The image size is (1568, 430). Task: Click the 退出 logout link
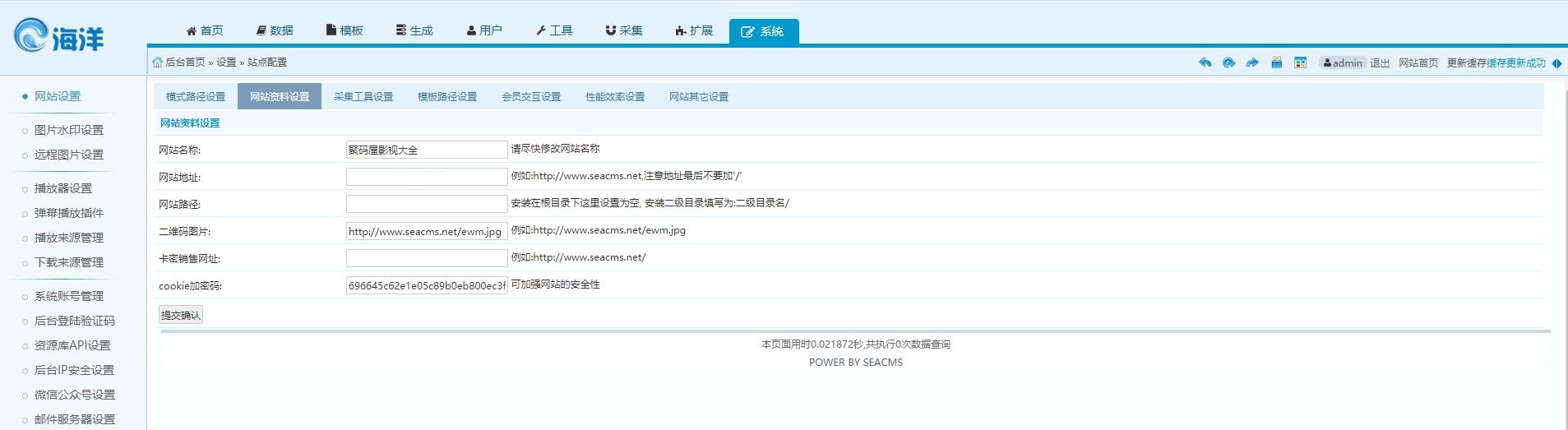click(x=1380, y=63)
